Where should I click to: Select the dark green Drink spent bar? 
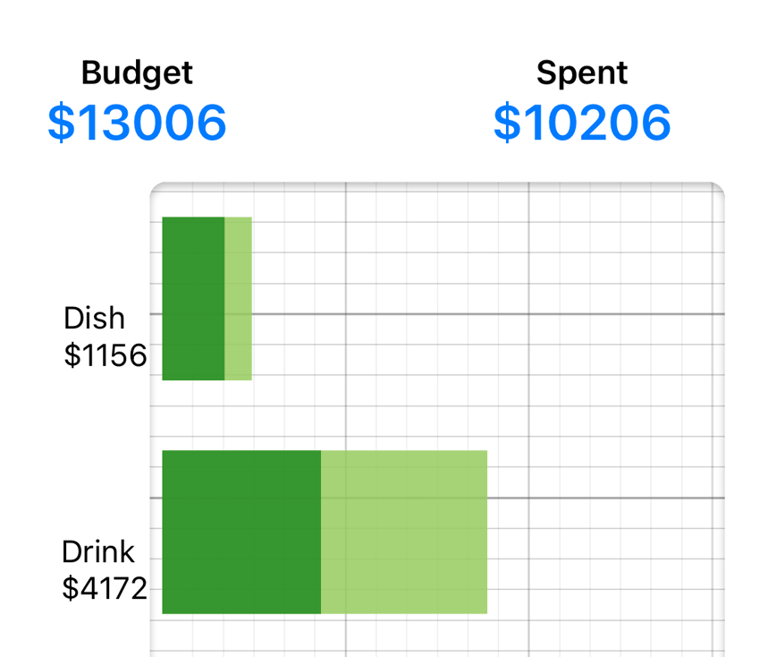point(241,532)
